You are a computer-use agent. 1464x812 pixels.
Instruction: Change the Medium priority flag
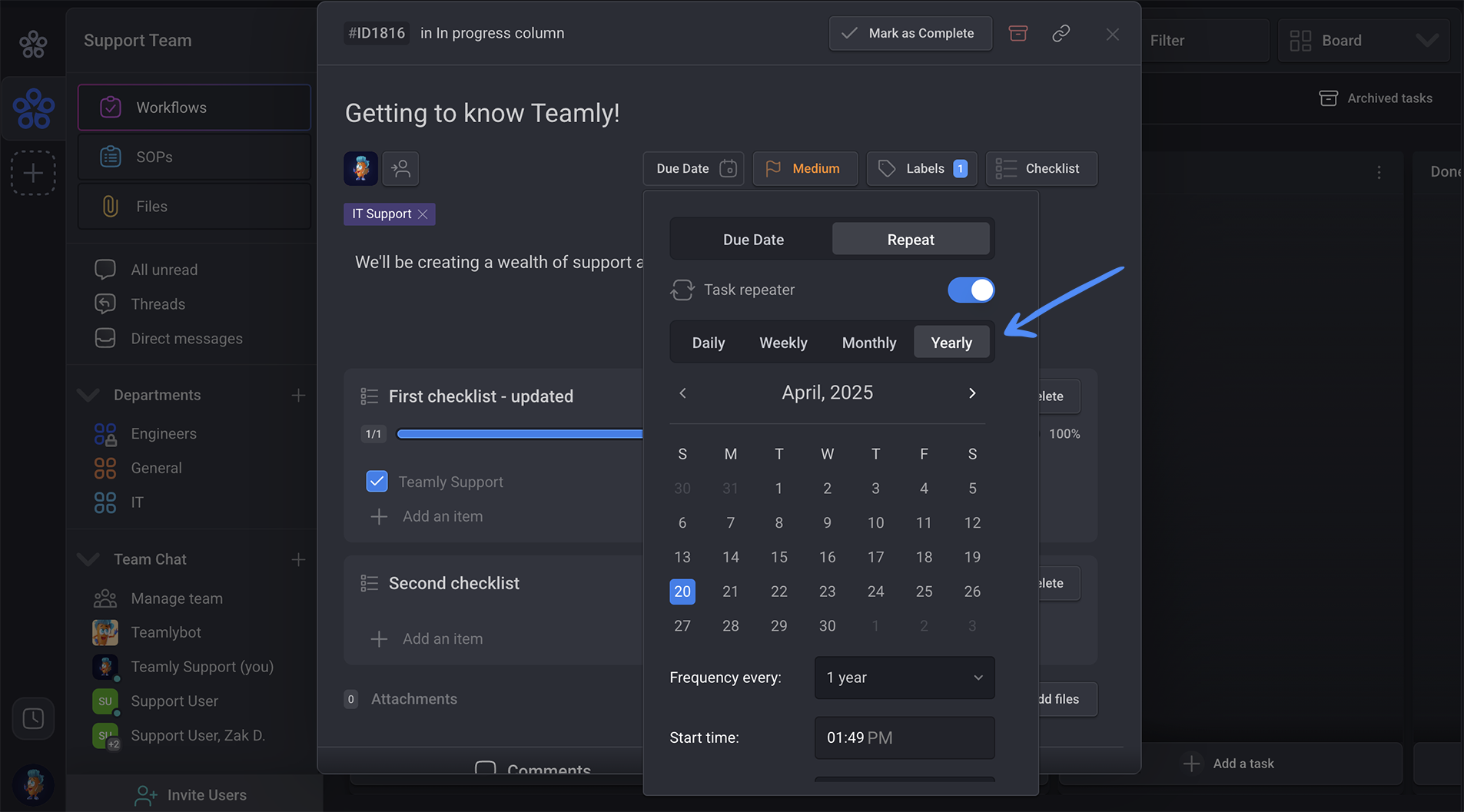coord(805,168)
